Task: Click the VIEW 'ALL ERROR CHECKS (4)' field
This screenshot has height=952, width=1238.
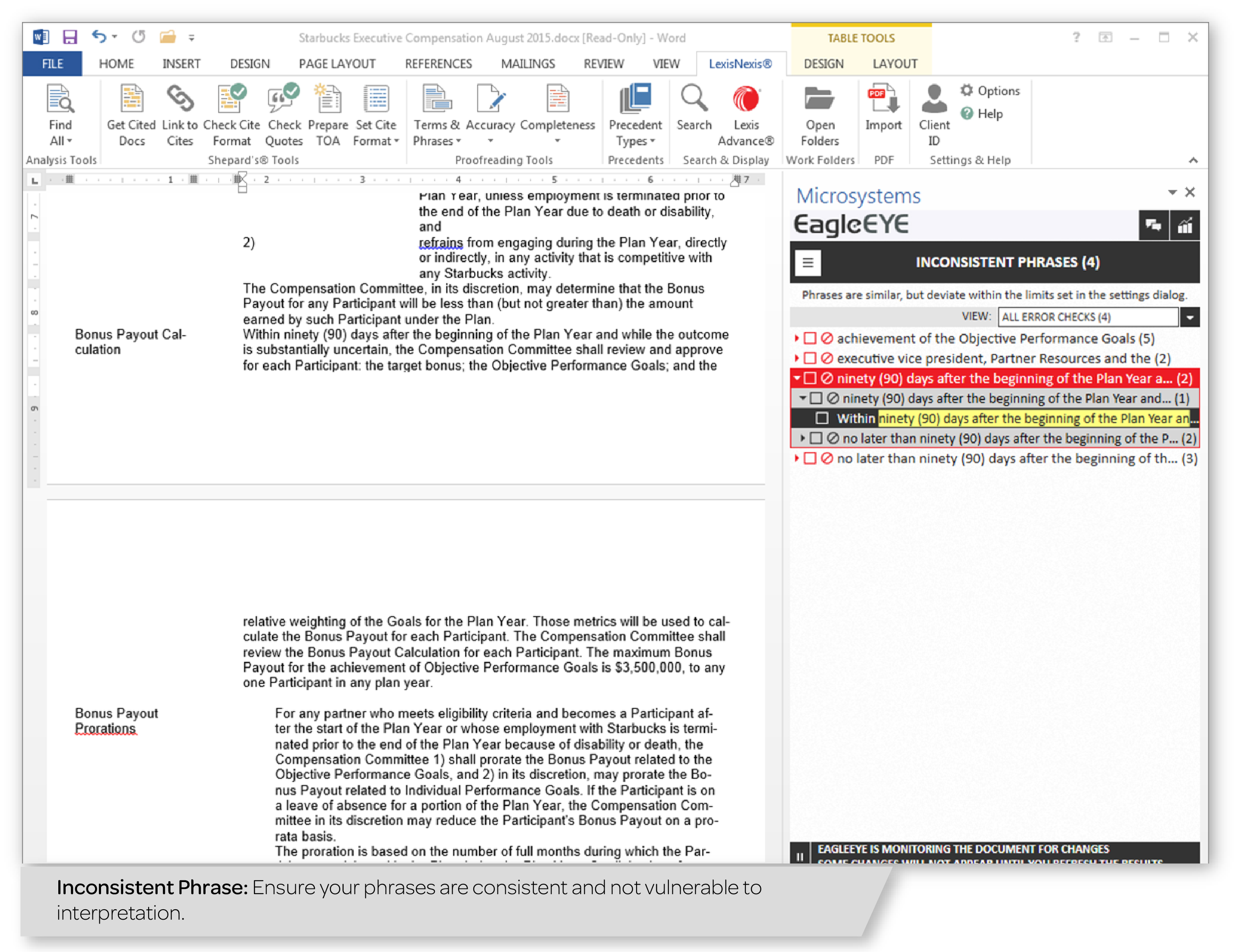Action: 1088,317
